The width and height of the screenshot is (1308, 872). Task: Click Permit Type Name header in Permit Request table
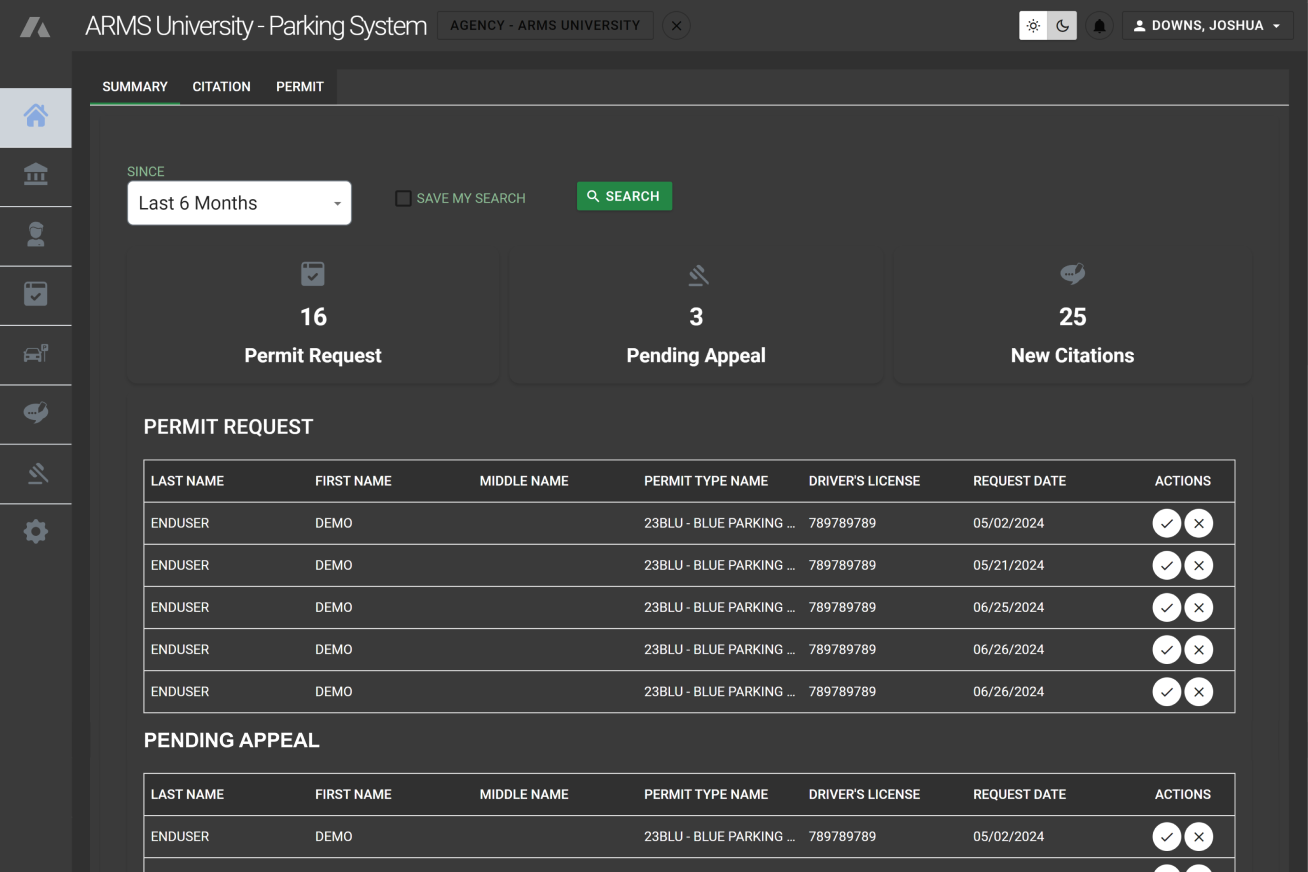pos(706,481)
